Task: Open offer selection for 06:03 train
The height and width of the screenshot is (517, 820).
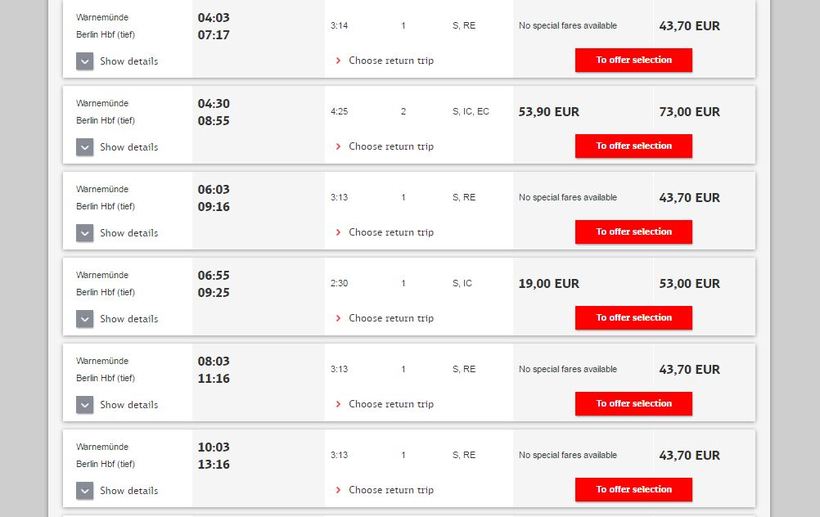Action: point(633,232)
